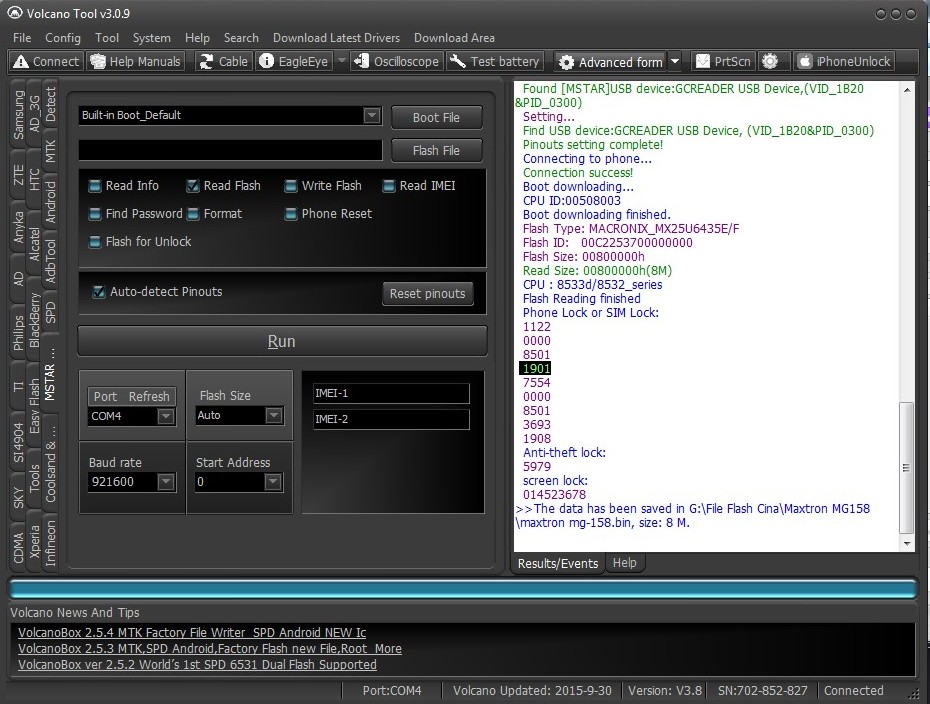Click Download Latest Drivers menu item
Screen dimensions: 930x704
(x=336, y=38)
